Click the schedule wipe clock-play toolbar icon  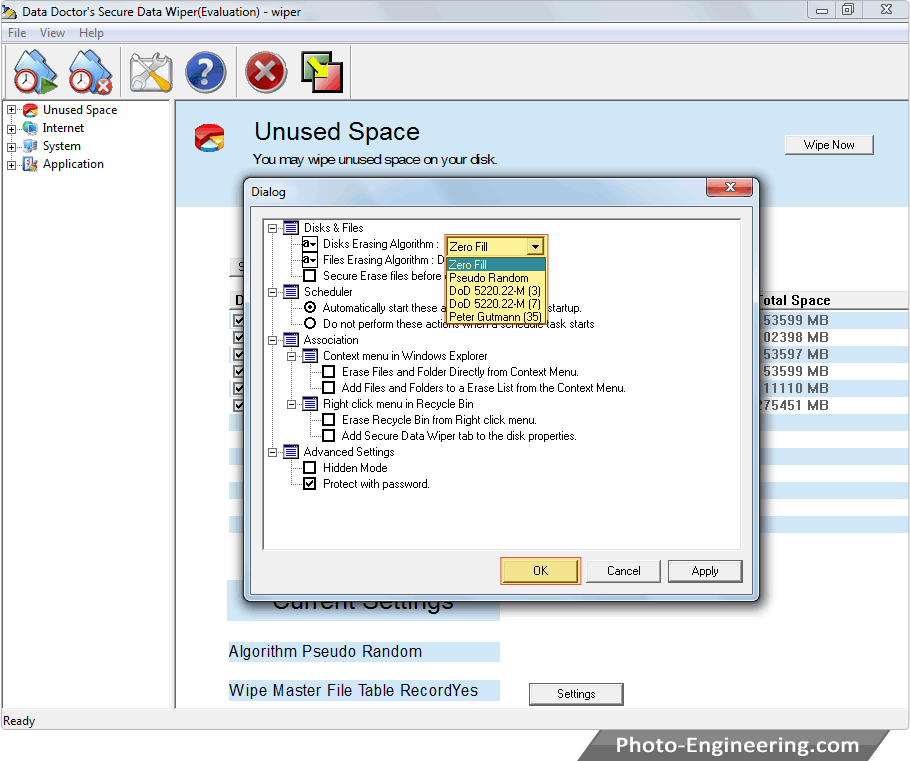35,72
